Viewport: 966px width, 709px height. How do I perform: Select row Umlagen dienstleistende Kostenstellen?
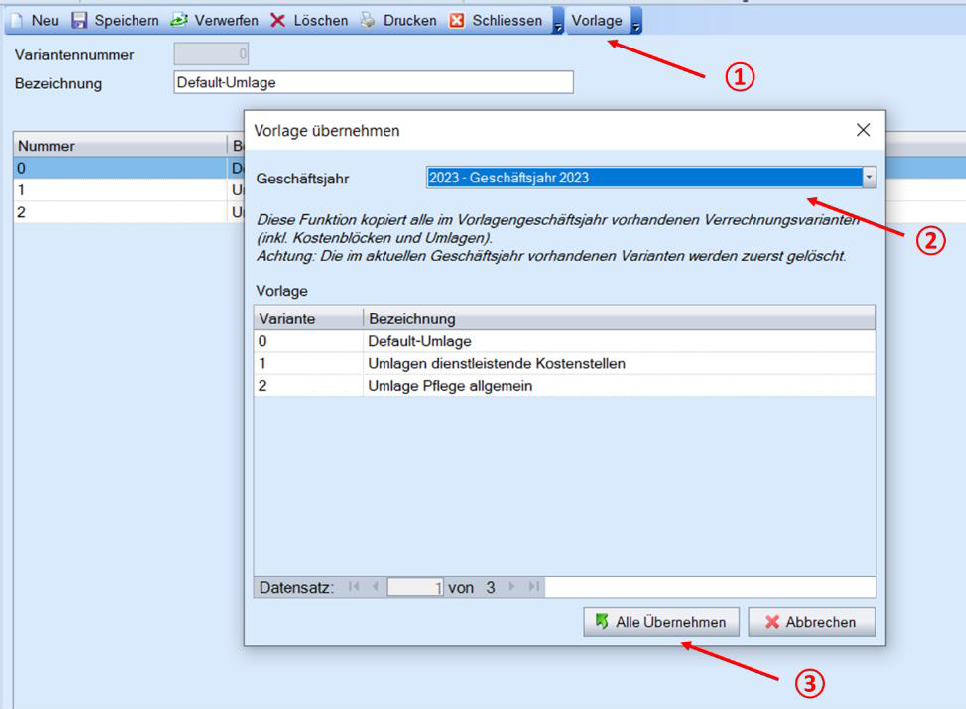(x=565, y=363)
